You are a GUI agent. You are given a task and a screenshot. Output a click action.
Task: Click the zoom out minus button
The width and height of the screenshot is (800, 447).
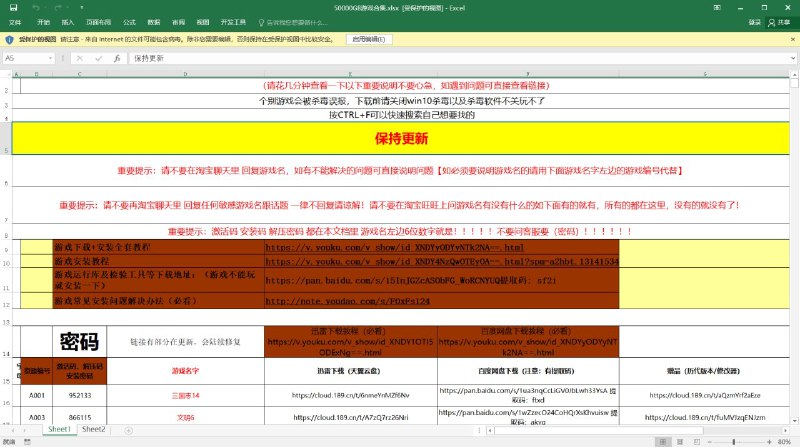tap(710, 442)
